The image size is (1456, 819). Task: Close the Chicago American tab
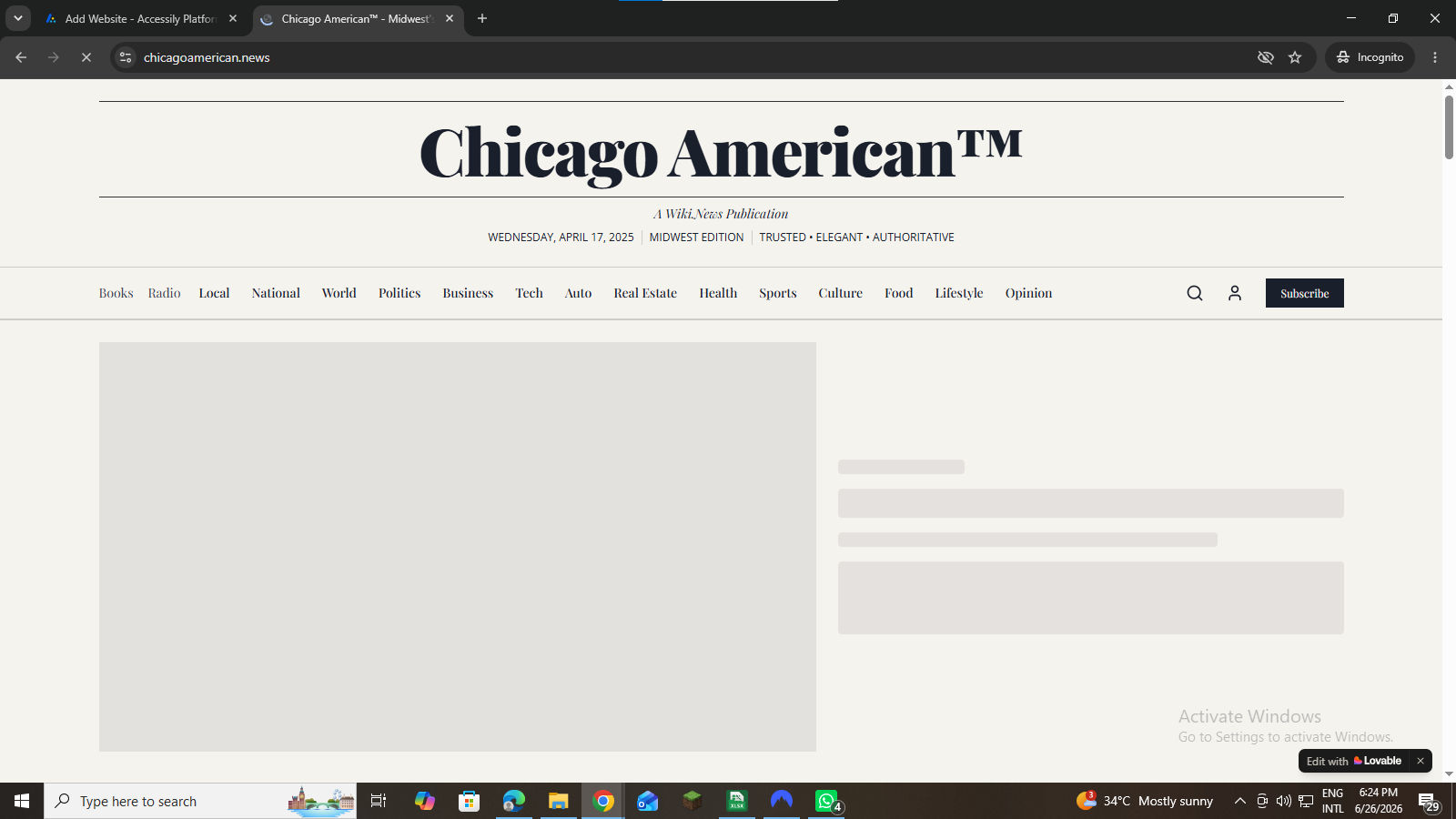click(450, 18)
